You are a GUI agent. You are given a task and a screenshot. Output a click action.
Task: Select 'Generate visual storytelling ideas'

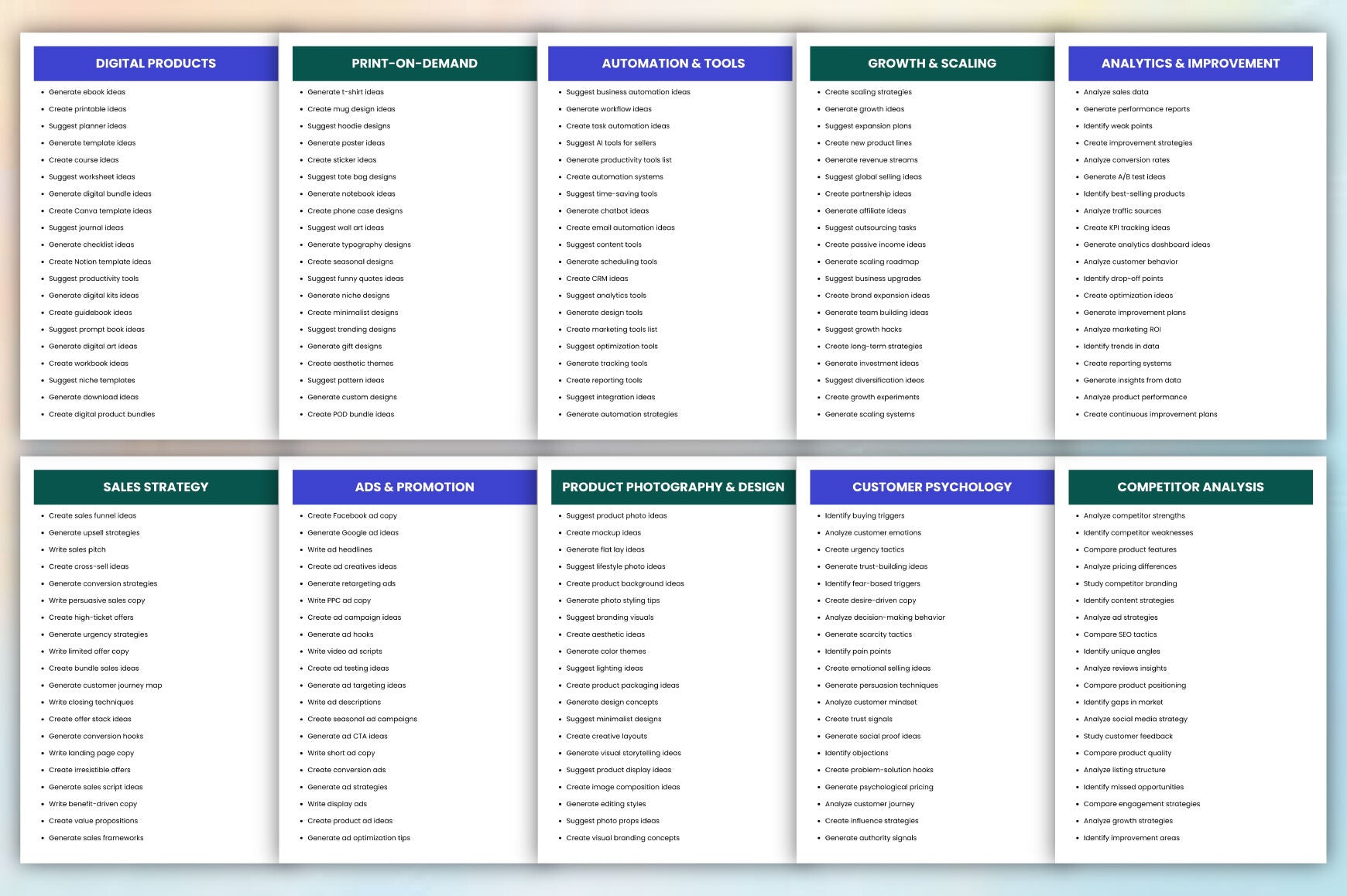tap(623, 753)
